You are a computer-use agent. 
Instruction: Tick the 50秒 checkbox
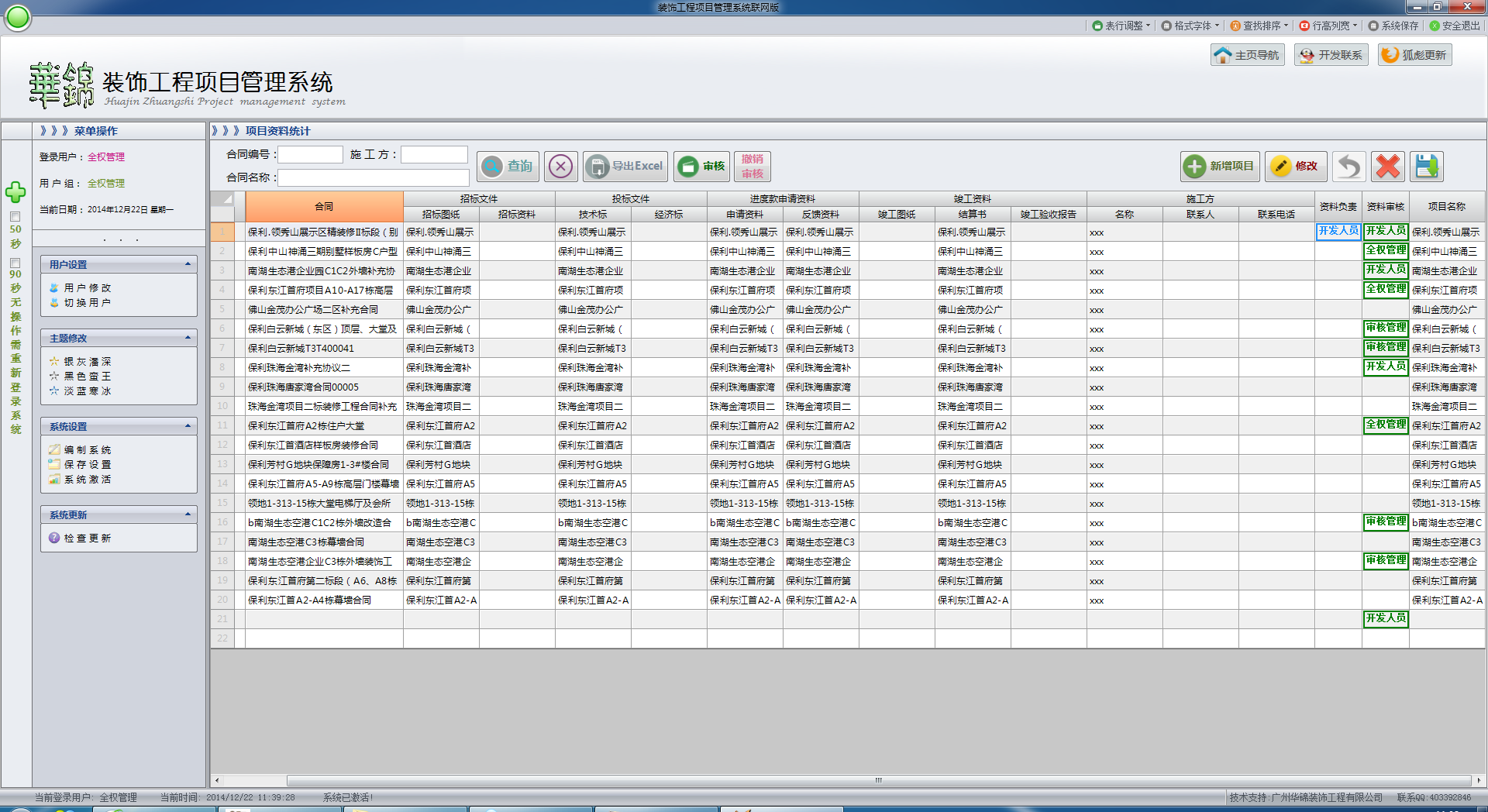(15, 217)
